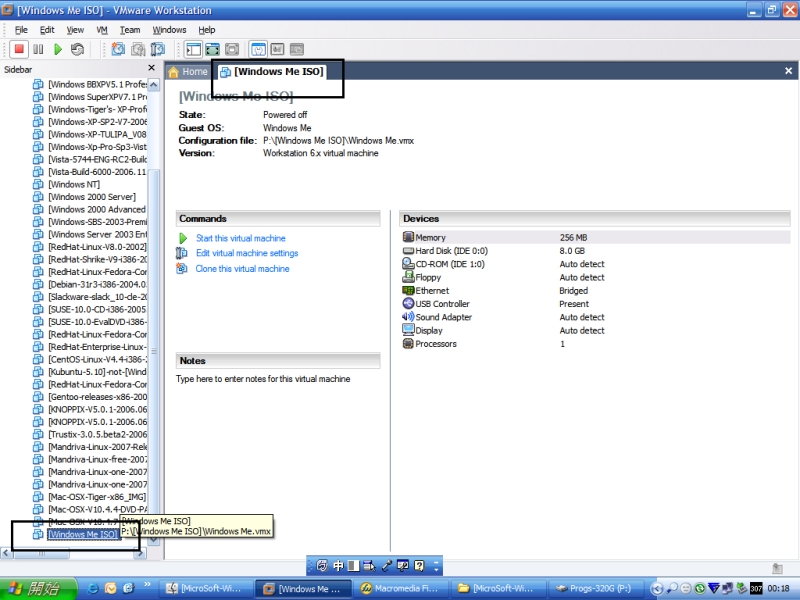Screen dimensions: 800x600
Task: Select the Sound Adapter device row
Action: pos(595,317)
